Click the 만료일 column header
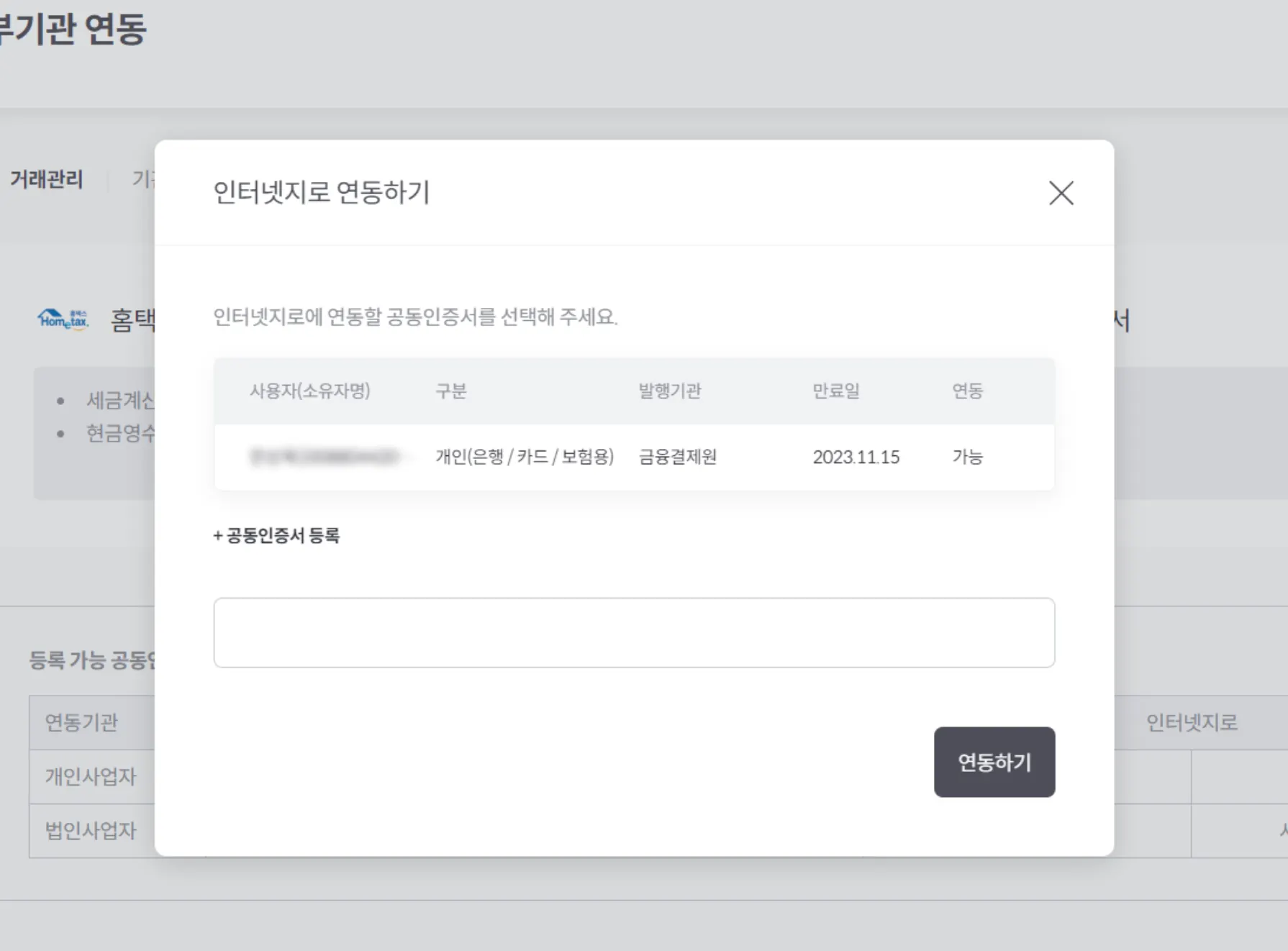Image resolution: width=1288 pixels, height=951 pixels. coord(835,391)
